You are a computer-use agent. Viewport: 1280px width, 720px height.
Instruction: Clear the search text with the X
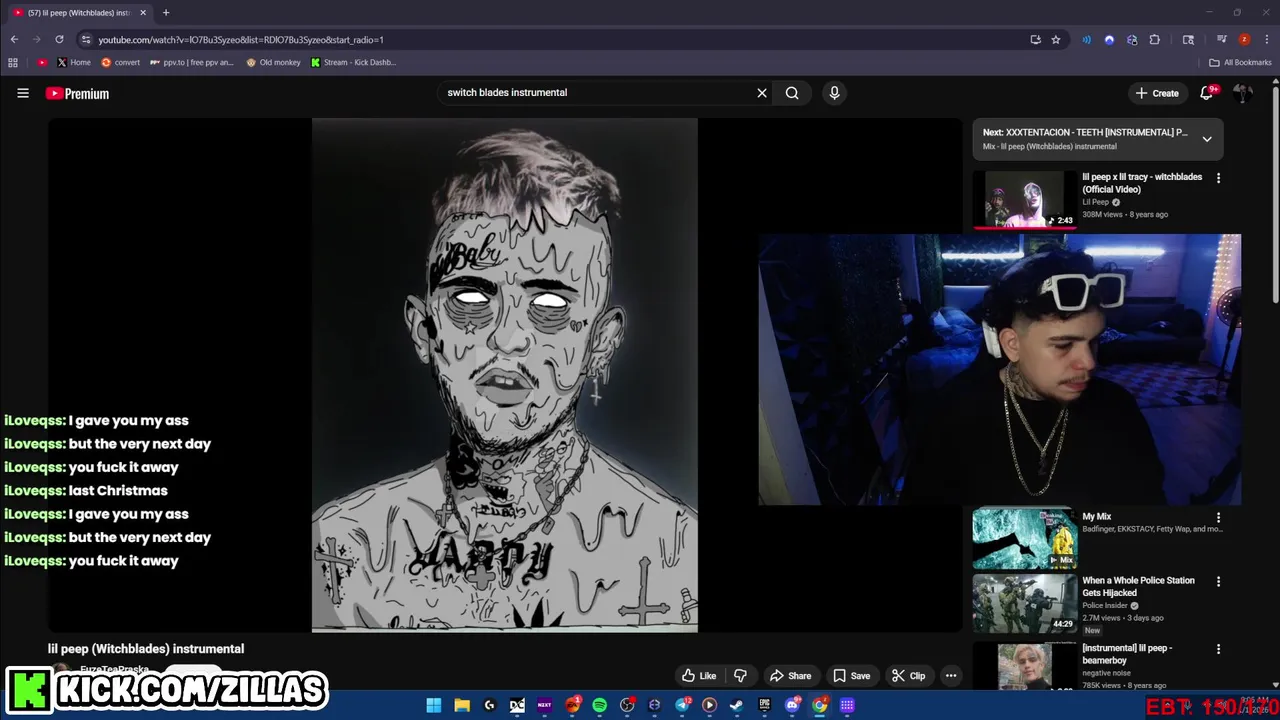pyautogui.click(x=762, y=93)
